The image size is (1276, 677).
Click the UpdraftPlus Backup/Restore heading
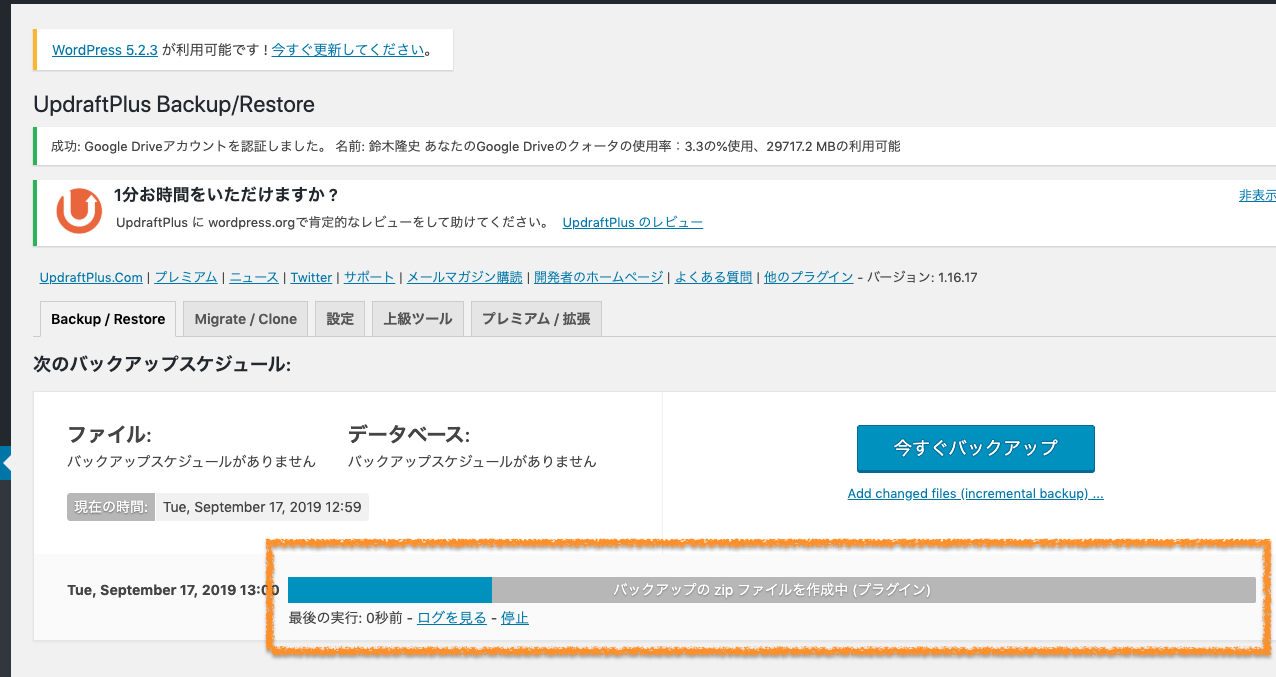pos(174,104)
